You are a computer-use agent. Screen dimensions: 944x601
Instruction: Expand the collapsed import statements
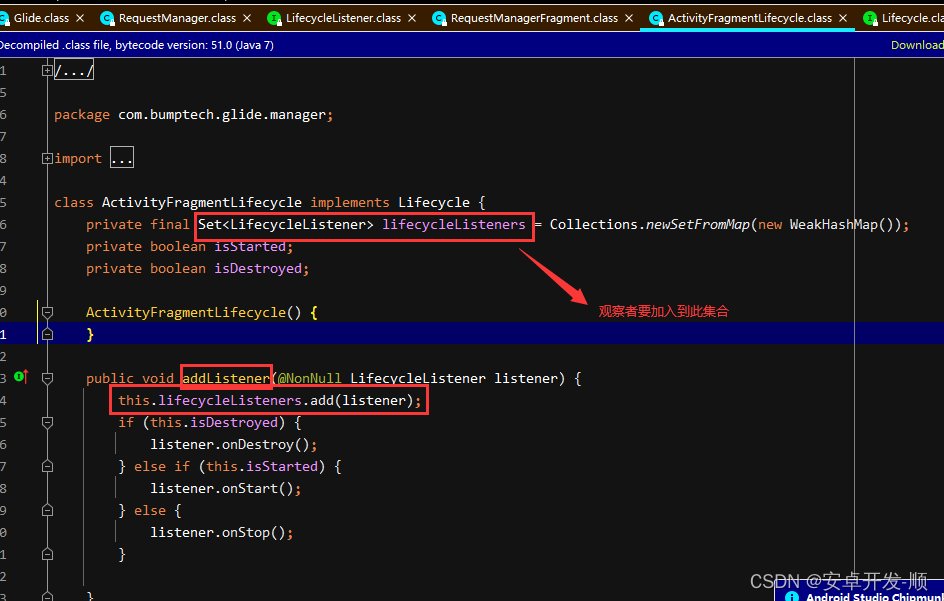point(47,158)
